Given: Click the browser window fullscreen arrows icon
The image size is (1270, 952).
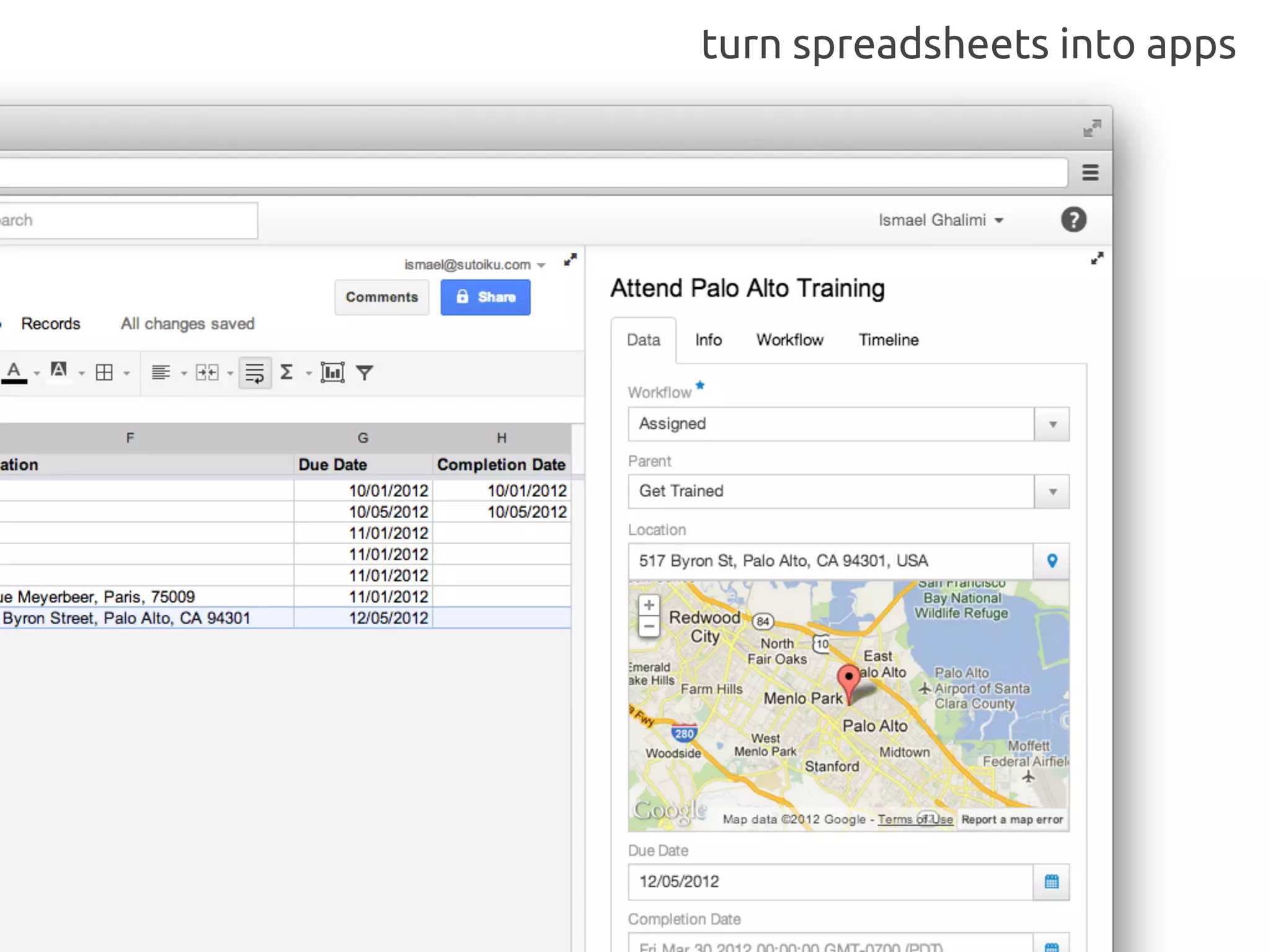Looking at the screenshot, I should [x=1092, y=128].
